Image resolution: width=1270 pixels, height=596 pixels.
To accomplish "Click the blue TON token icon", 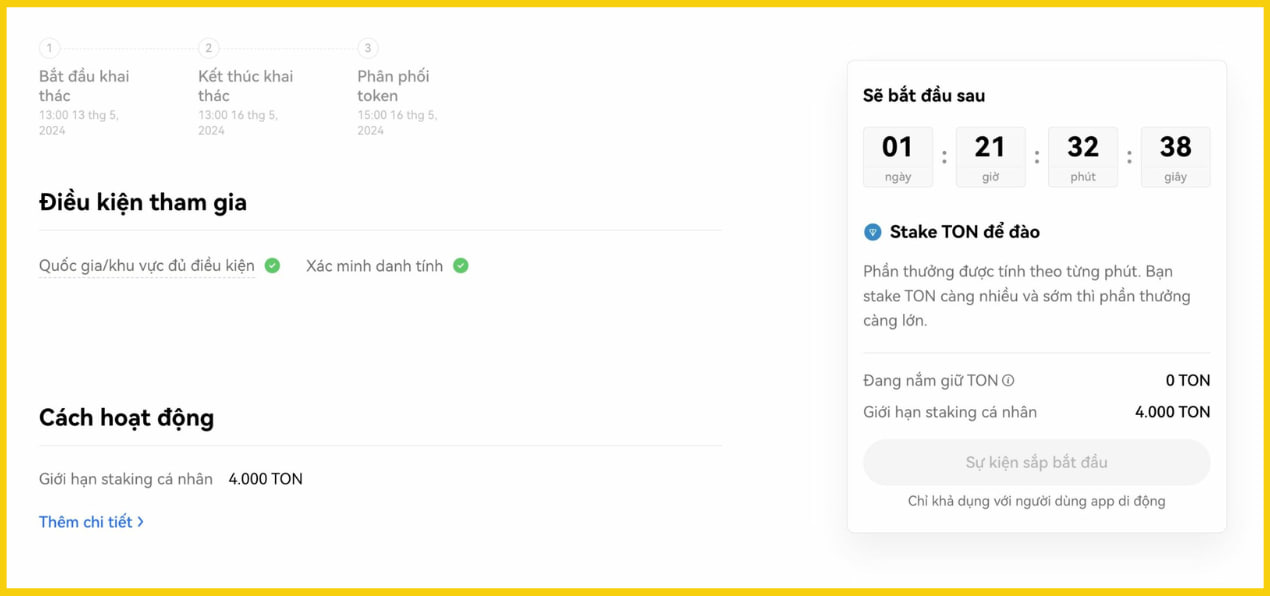I will click(873, 232).
